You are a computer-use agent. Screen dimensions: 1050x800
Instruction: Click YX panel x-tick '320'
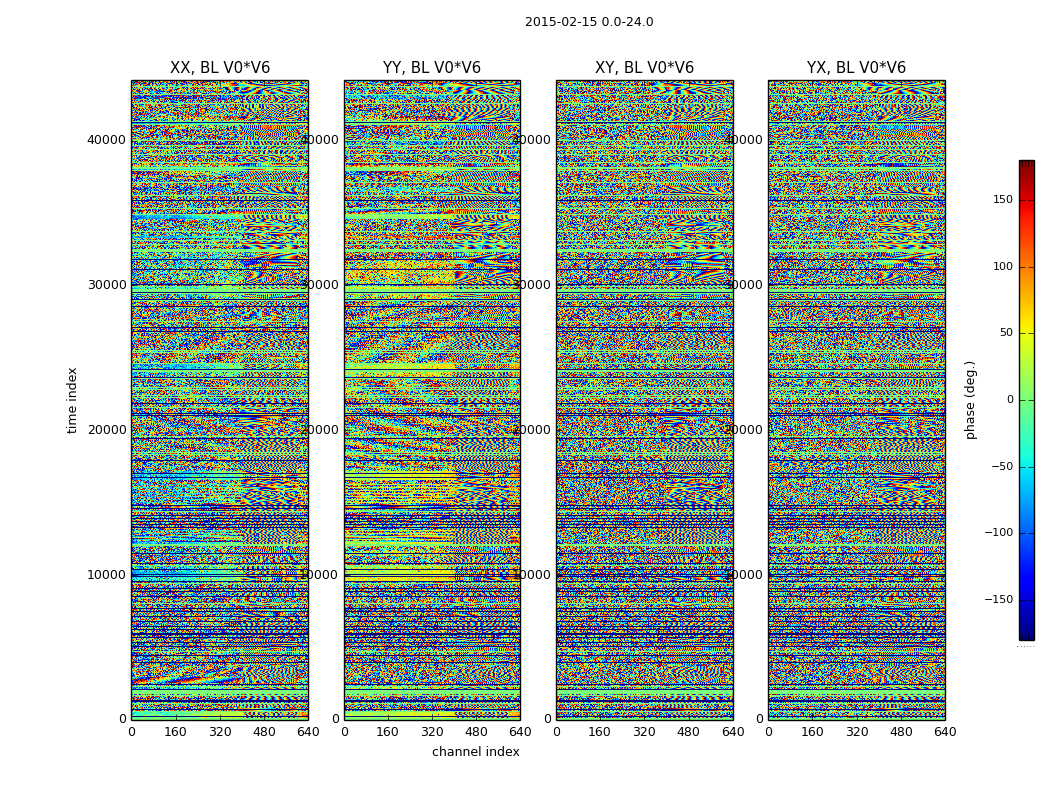pyautogui.click(x=856, y=732)
